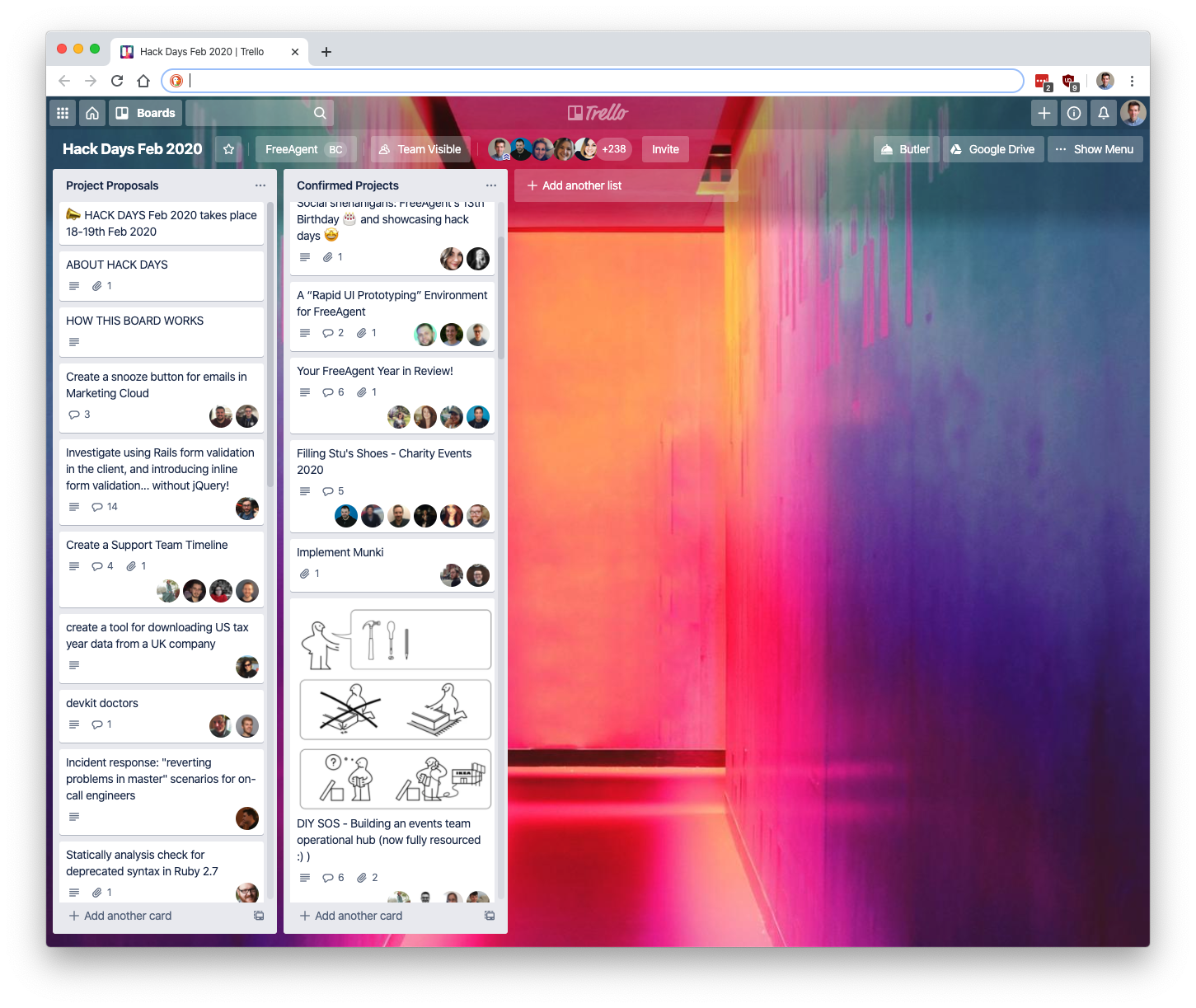This screenshot has height=1008, width=1196.
Task: Open Create a snooze button for emails card
Action: [x=162, y=397]
